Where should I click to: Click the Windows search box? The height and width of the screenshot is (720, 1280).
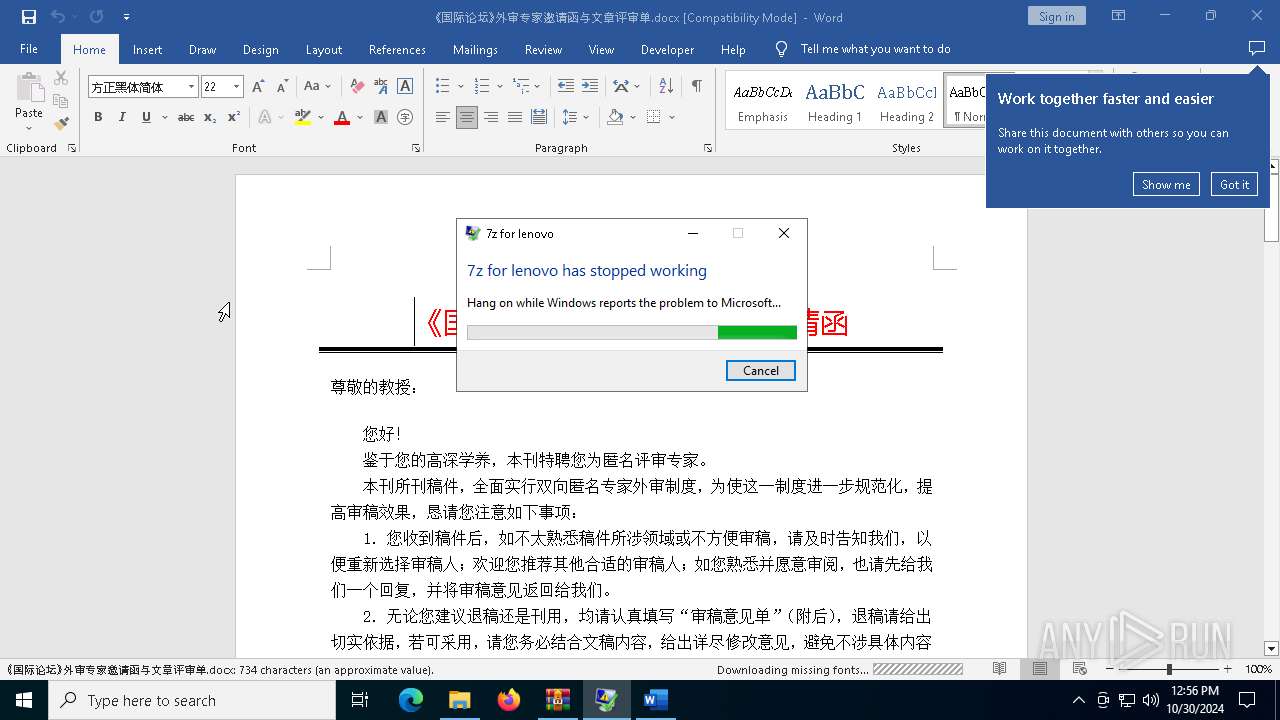click(192, 700)
